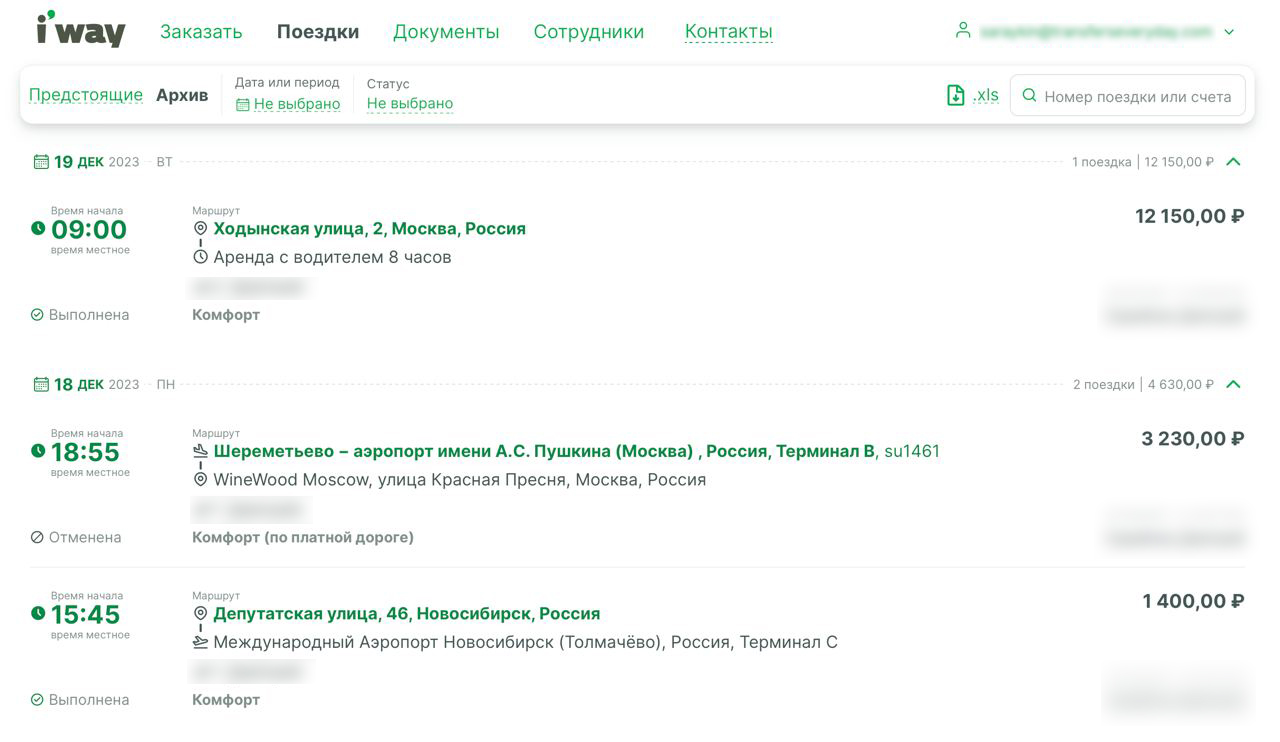Open the Ходынская улица, 2 trip link
1280x742 pixels.
pyautogui.click(x=369, y=229)
